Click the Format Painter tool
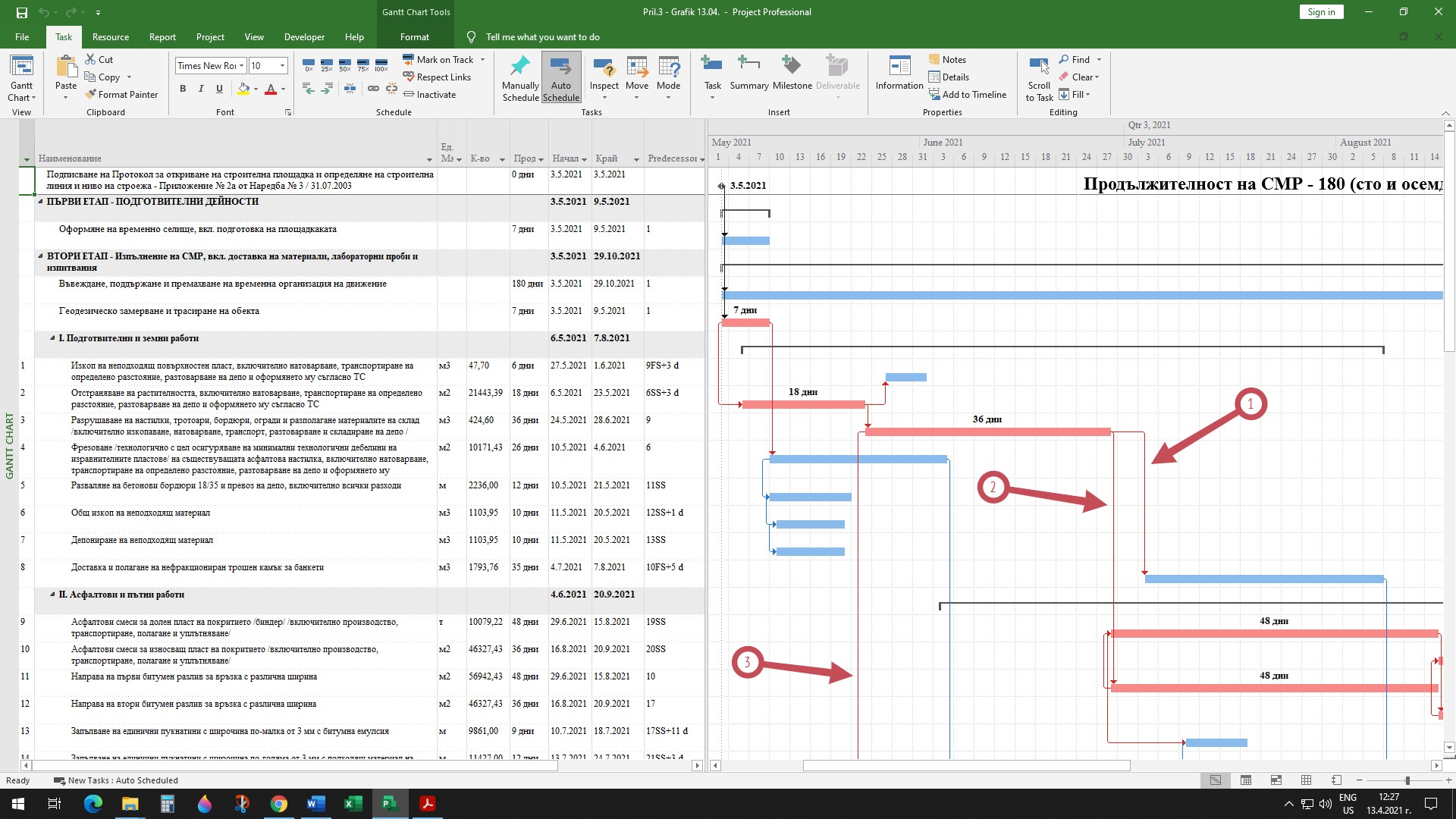The height and width of the screenshot is (819, 1456). point(121,95)
